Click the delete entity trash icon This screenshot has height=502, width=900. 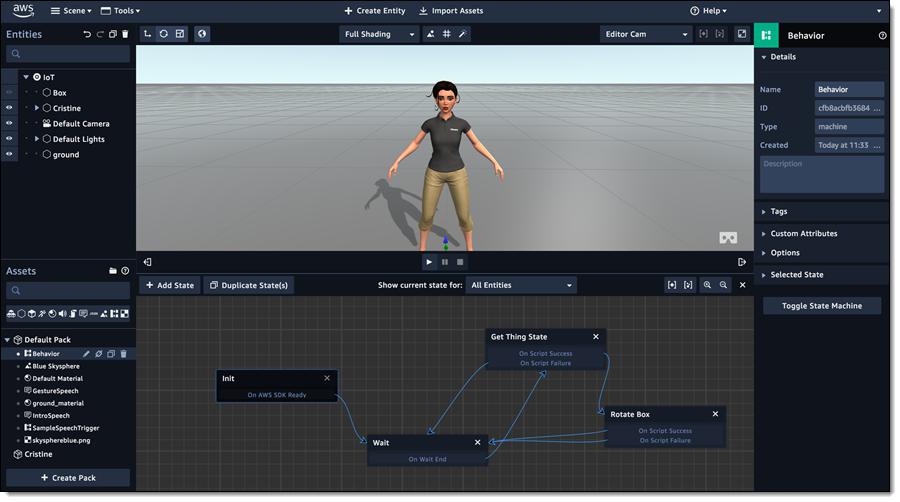(x=125, y=34)
